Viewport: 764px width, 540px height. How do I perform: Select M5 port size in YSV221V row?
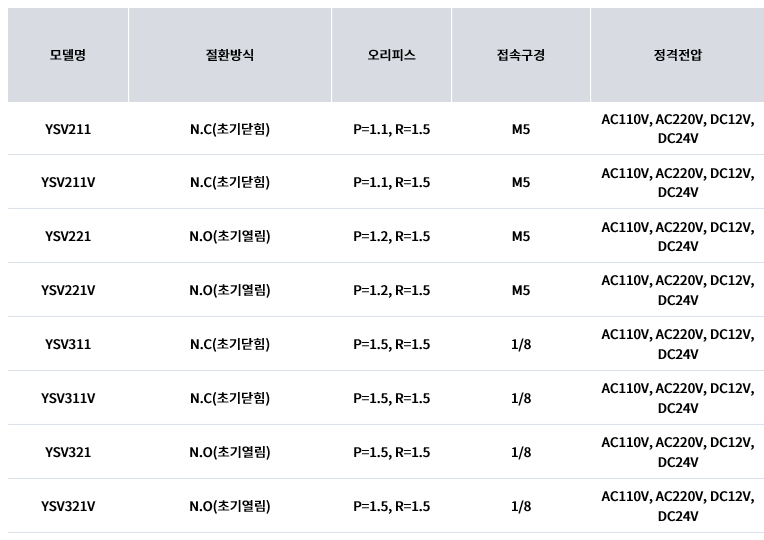(x=520, y=290)
